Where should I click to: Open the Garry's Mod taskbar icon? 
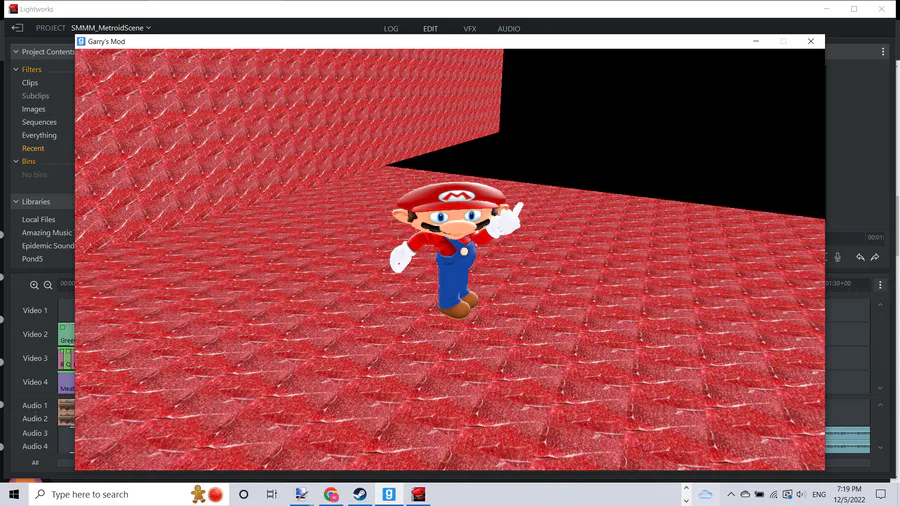click(x=389, y=494)
